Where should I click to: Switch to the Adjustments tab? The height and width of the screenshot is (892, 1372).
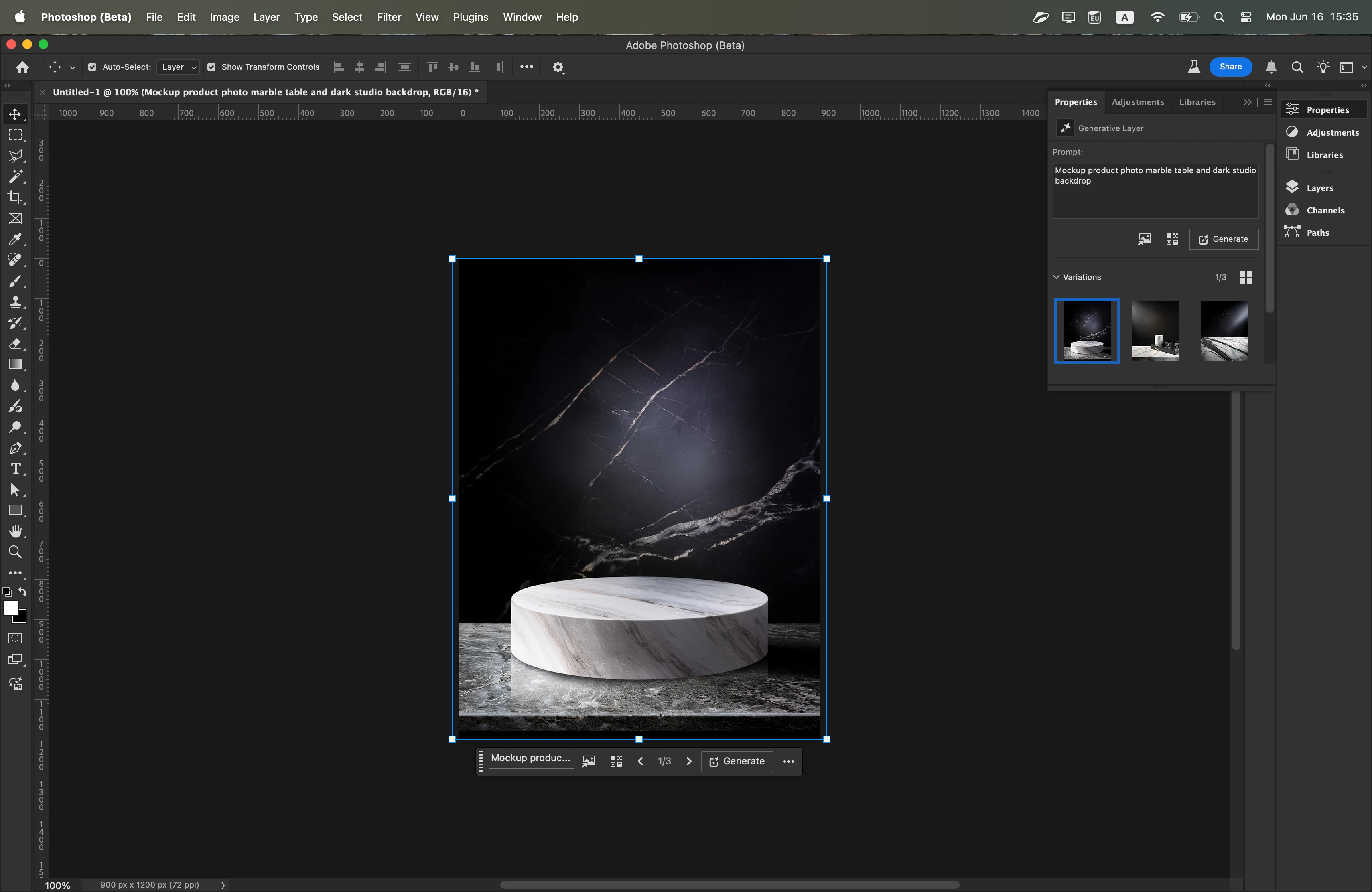(x=1137, y=102)
